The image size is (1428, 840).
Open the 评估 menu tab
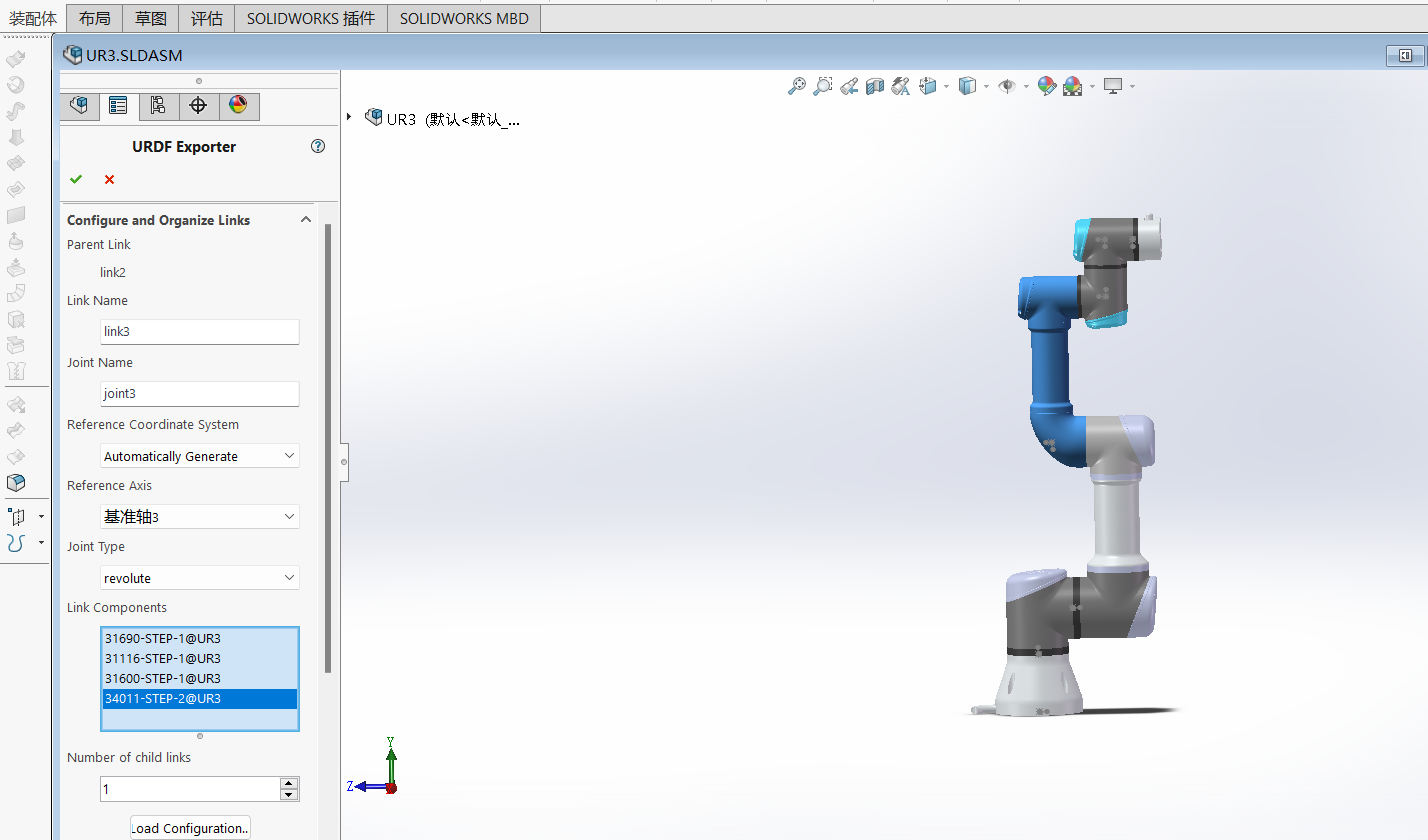[206, 17]
